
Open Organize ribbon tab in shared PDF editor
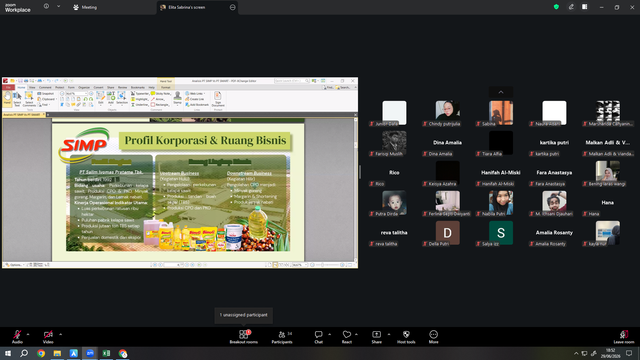84,87
